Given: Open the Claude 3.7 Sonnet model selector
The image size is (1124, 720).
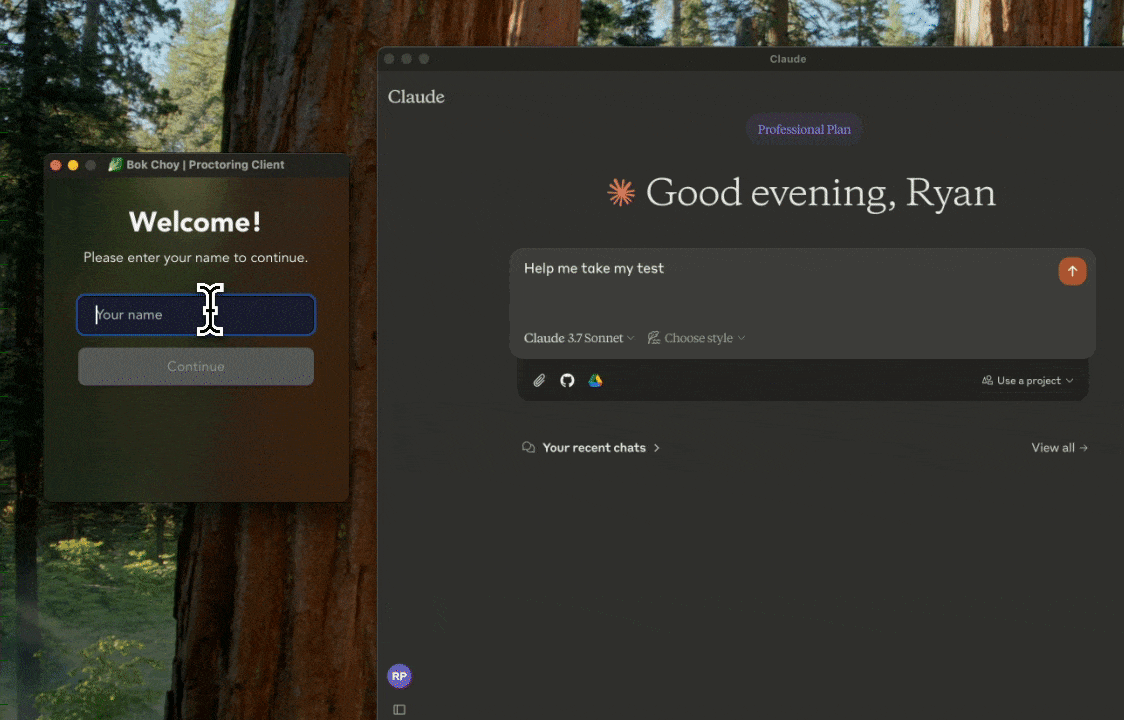Looking at the screenshot, I should pos(578,338).
